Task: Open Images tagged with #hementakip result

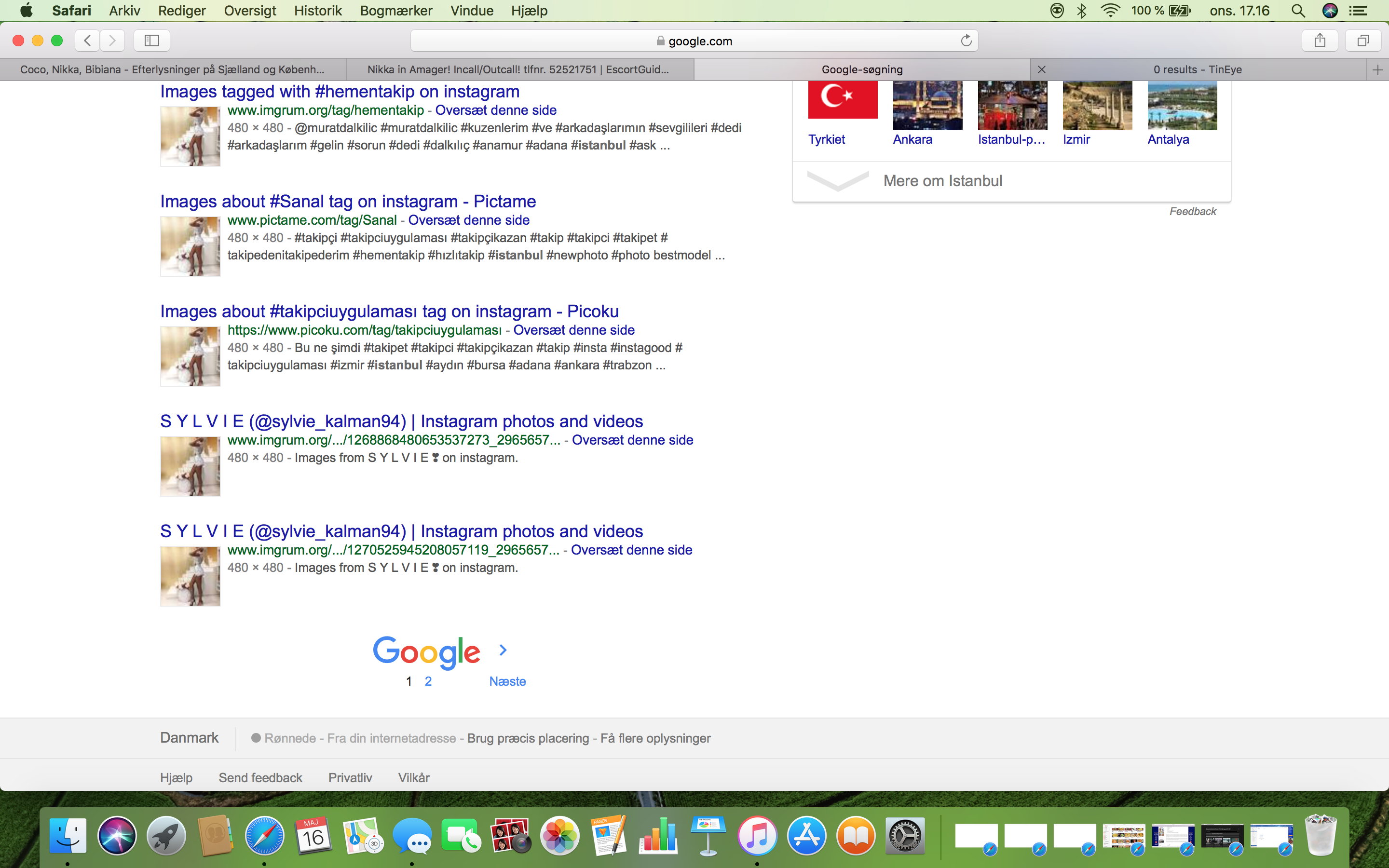Action: point(340,91)
